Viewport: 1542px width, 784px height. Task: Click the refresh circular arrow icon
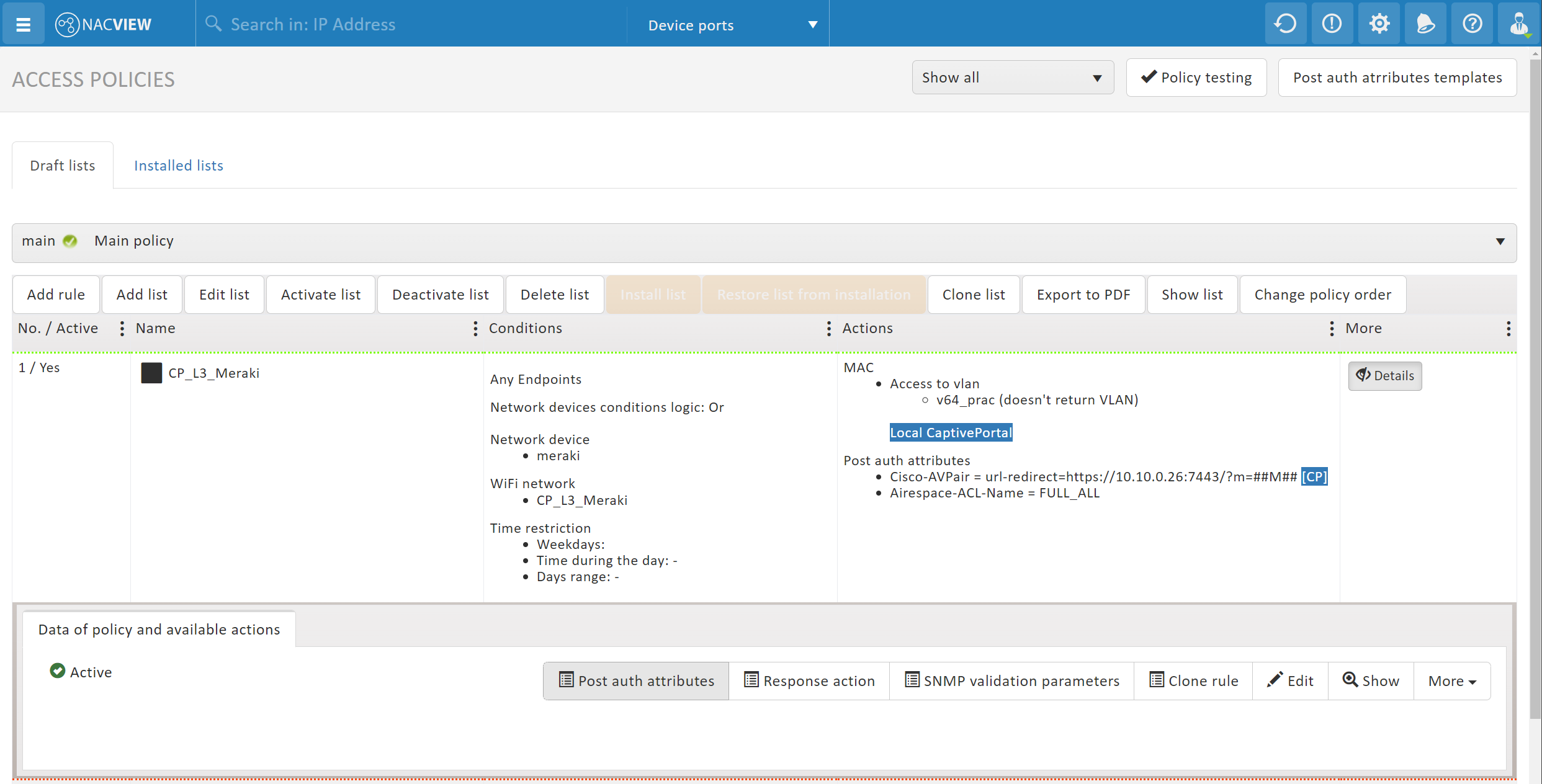tap(1285, 24)
